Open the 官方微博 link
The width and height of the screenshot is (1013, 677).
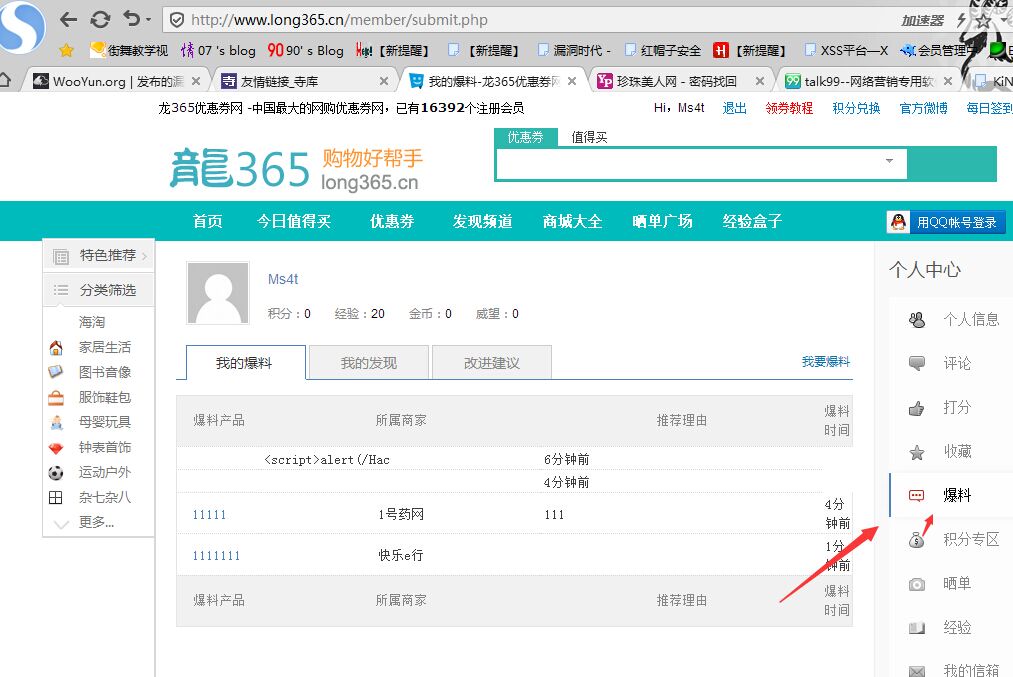[x=923, y=108]
